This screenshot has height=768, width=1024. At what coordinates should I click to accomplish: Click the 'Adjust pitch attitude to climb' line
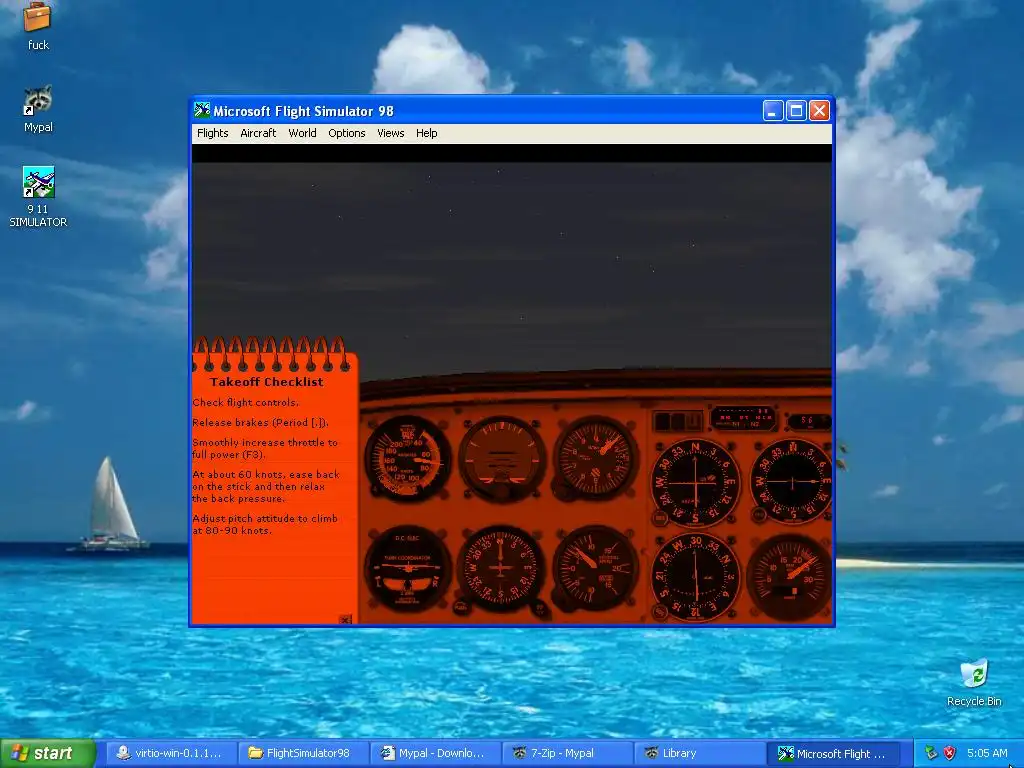(265, 524)
